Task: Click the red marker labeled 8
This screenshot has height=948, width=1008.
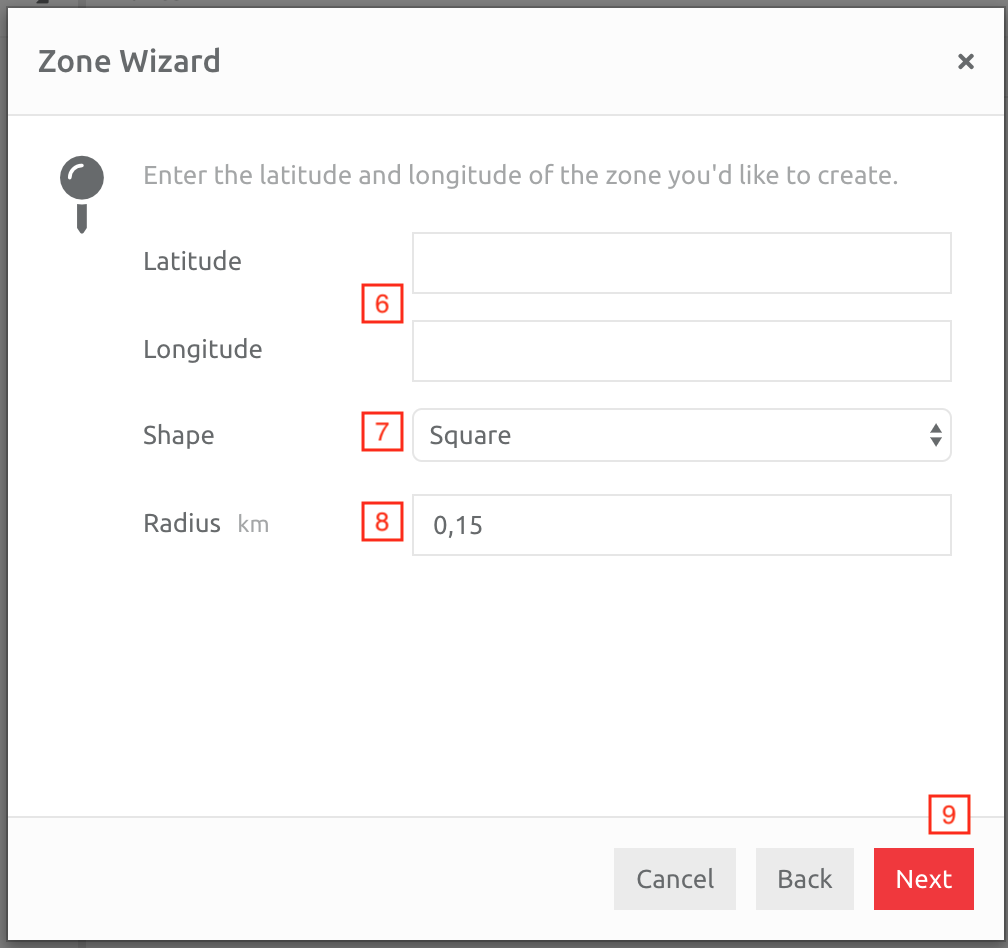Action: pos(382,521)
